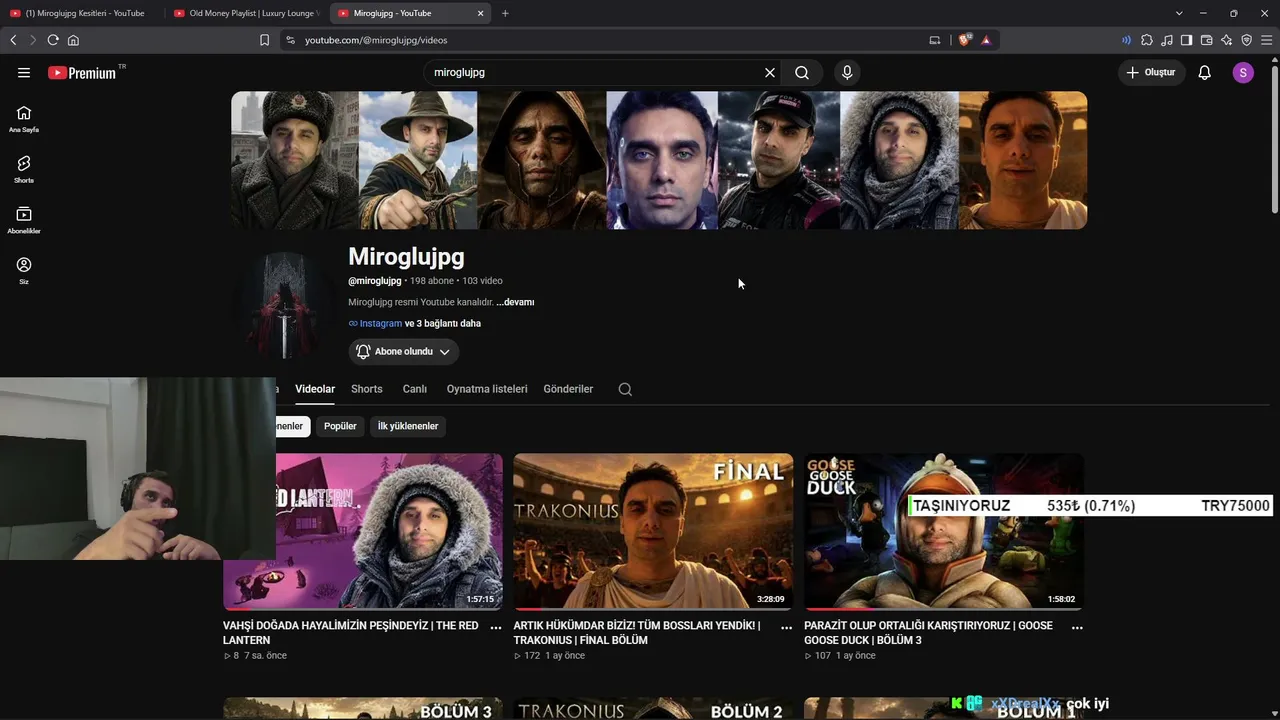The height and width of the screenshot is (720, 1280).
Task: Go to the browser home page
Action: click(x=73, y=40)
